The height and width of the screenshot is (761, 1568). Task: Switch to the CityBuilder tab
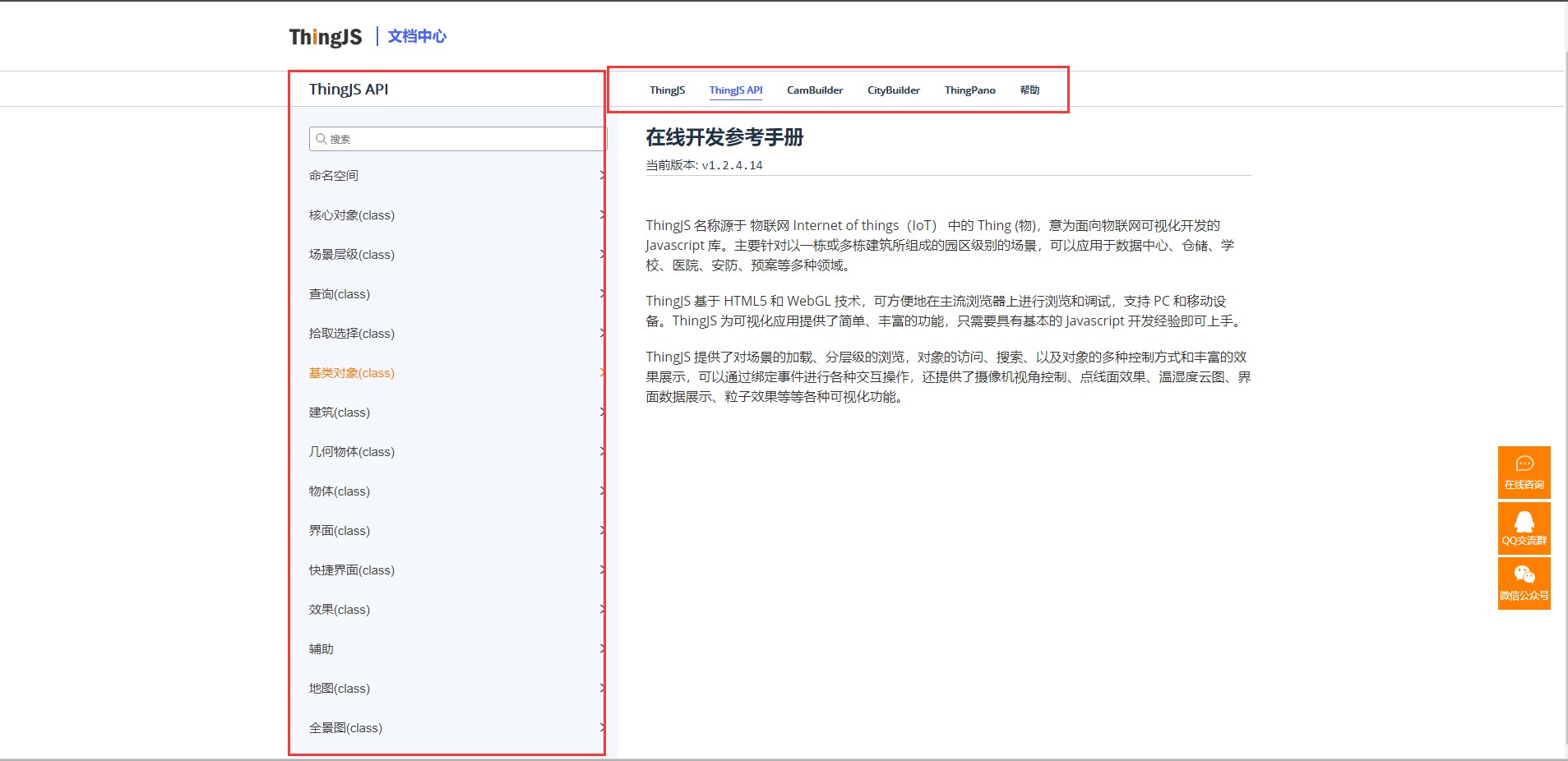pos(893,90)
